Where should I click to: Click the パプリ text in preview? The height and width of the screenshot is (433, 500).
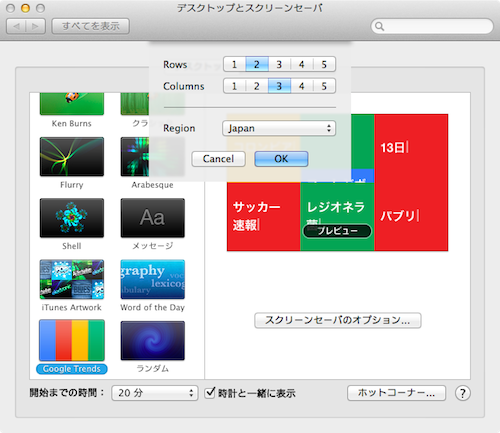point(398,216)
